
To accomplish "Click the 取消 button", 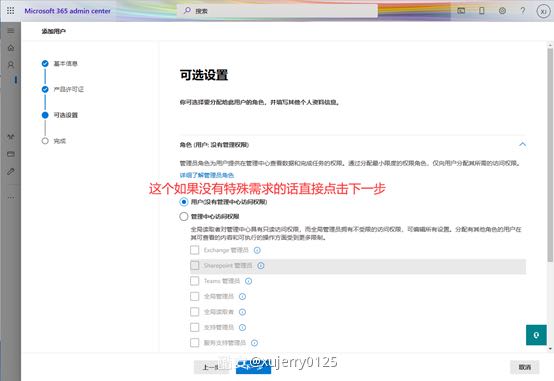I will [525, 367].
